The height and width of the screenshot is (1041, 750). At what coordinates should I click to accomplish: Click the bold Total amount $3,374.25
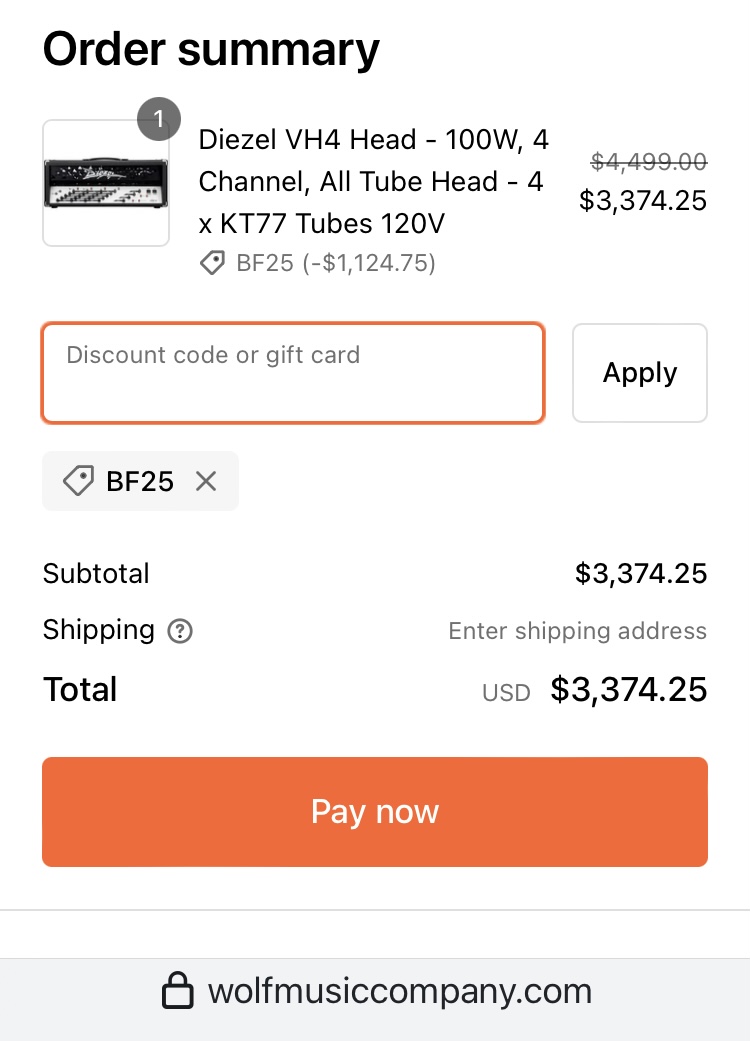629,690
